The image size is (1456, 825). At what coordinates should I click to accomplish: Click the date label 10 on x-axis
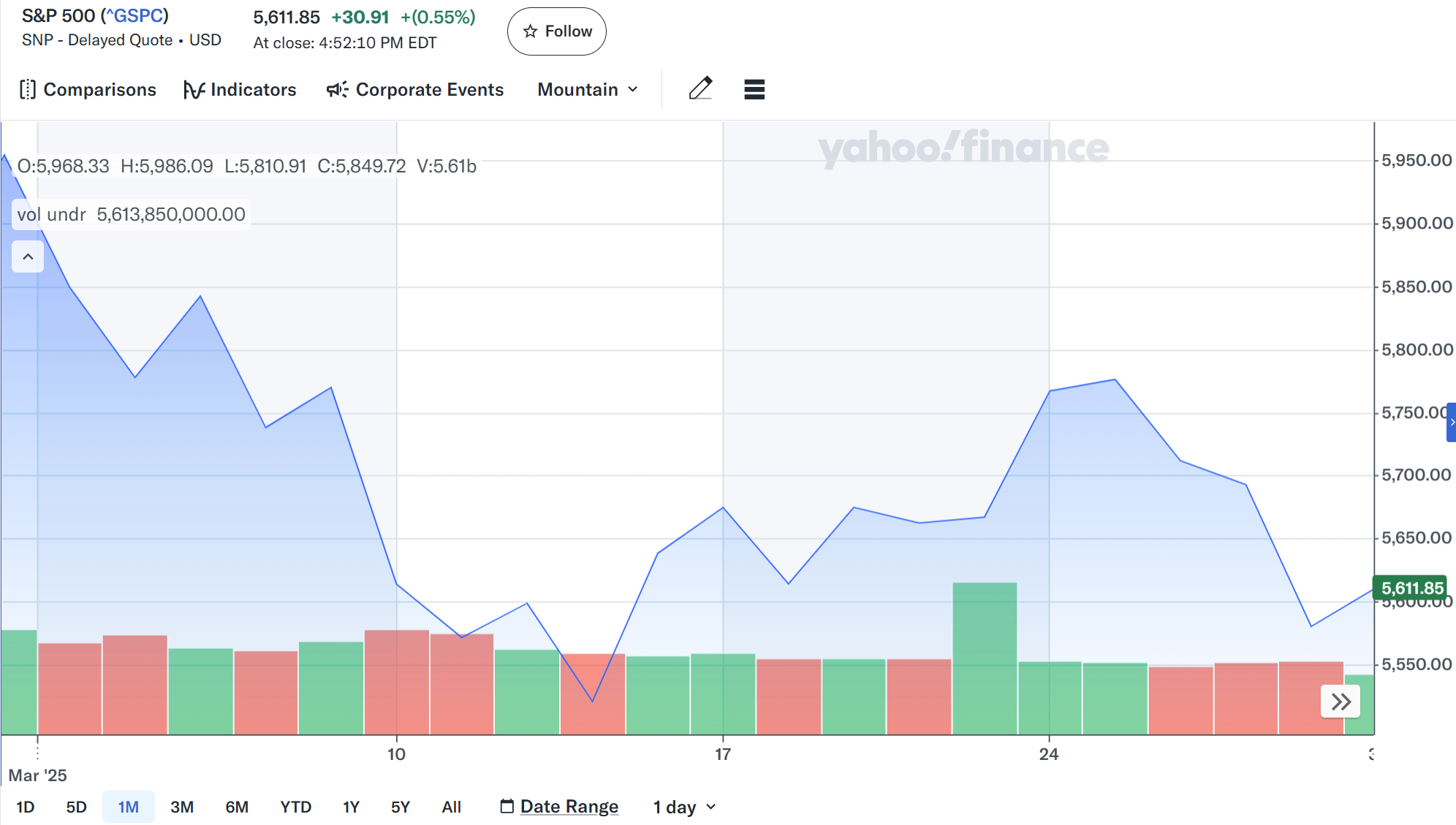click(x=396, y=754)
